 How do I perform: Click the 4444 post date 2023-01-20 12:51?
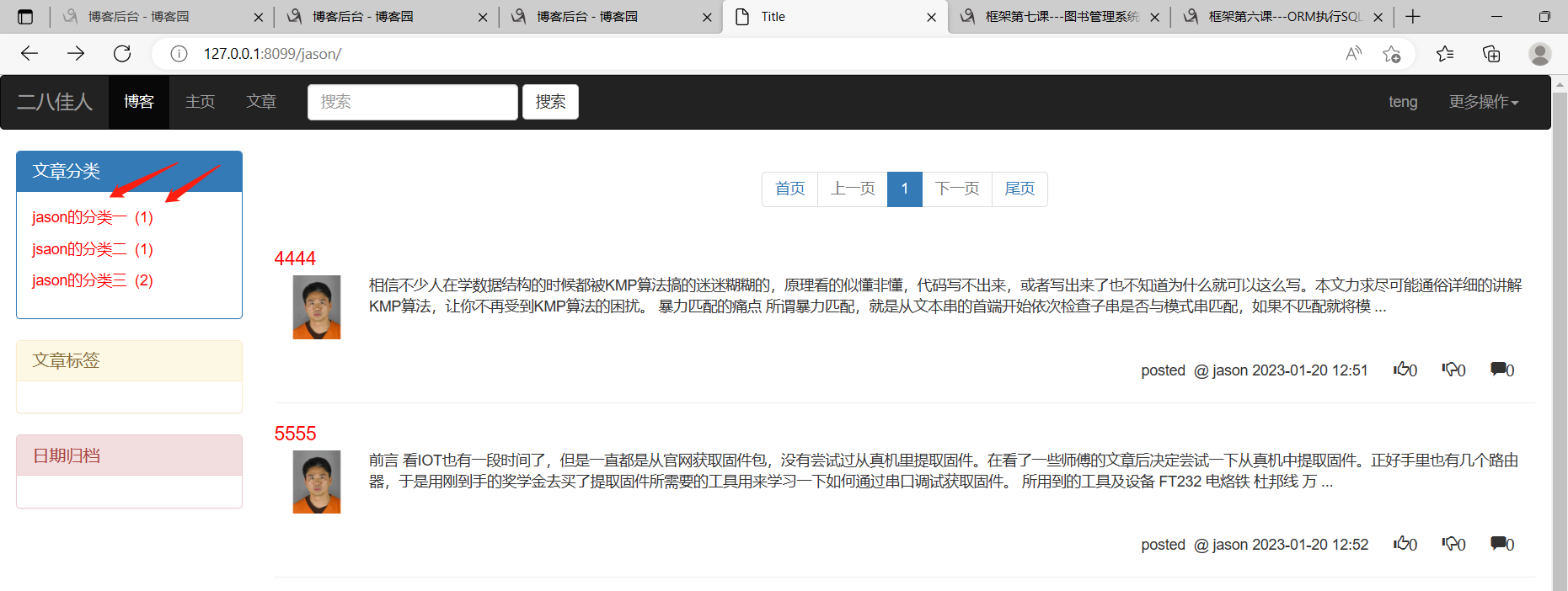pos(1310,370)
